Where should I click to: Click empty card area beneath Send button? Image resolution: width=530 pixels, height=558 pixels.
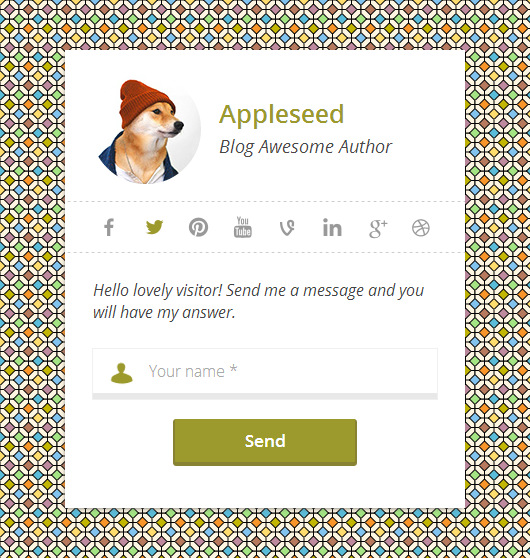coord(265,487)
